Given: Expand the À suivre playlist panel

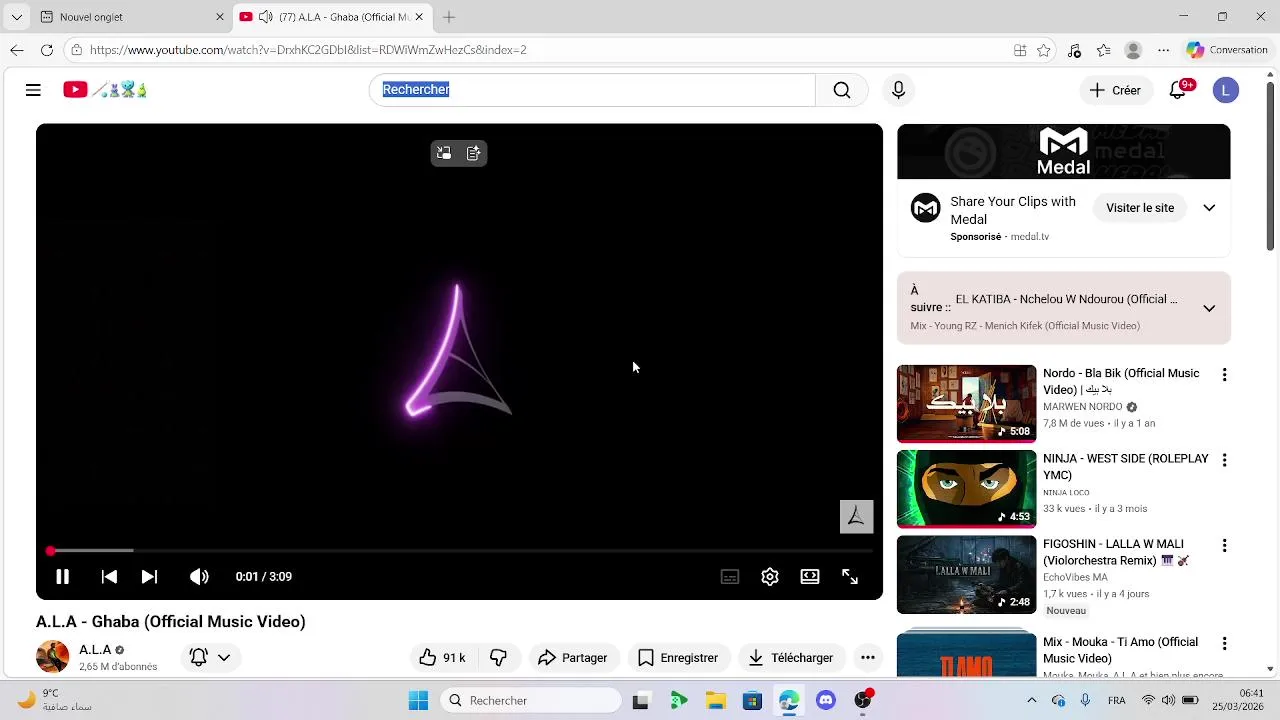Looking at the screenshot, I should 1209,308.
